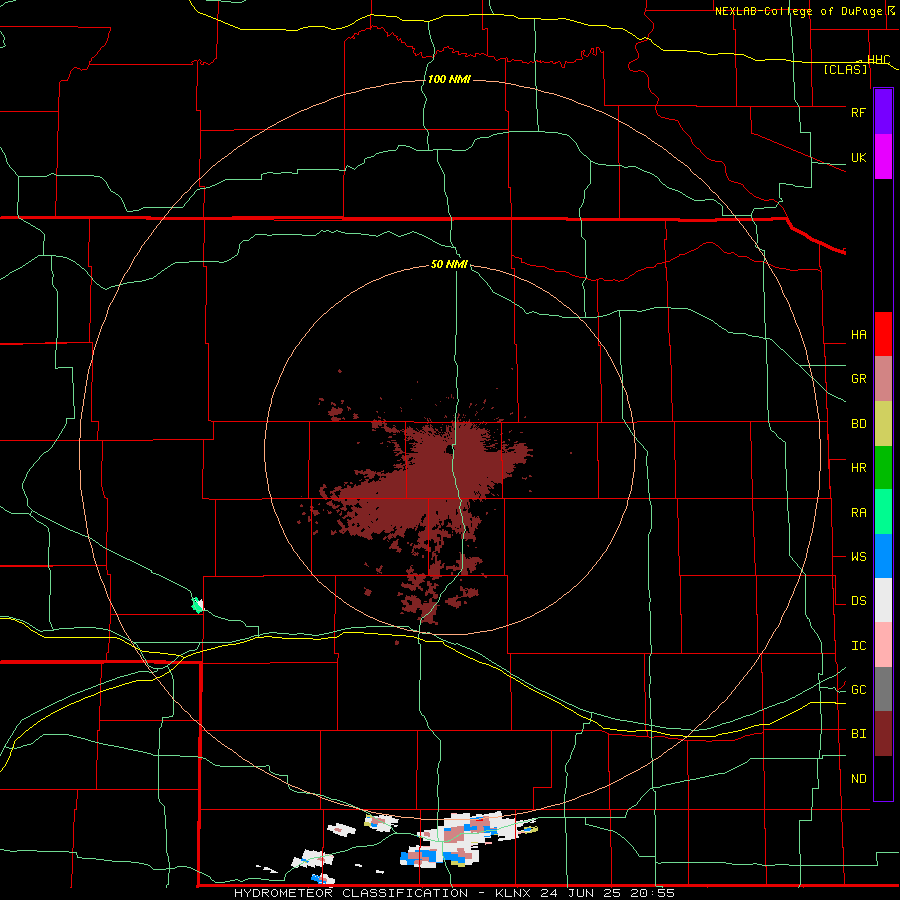Click the DS legend label
900x900 pixels.
(x=858, y=601)
